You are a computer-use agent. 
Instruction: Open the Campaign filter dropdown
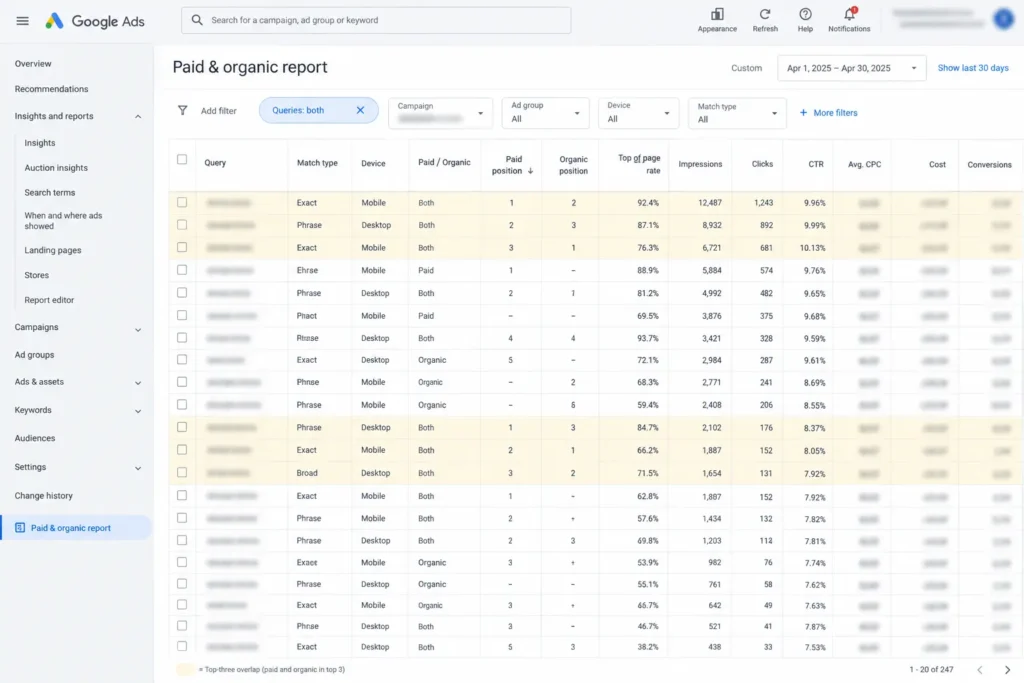pyautogui.click(x=440, y=112)
